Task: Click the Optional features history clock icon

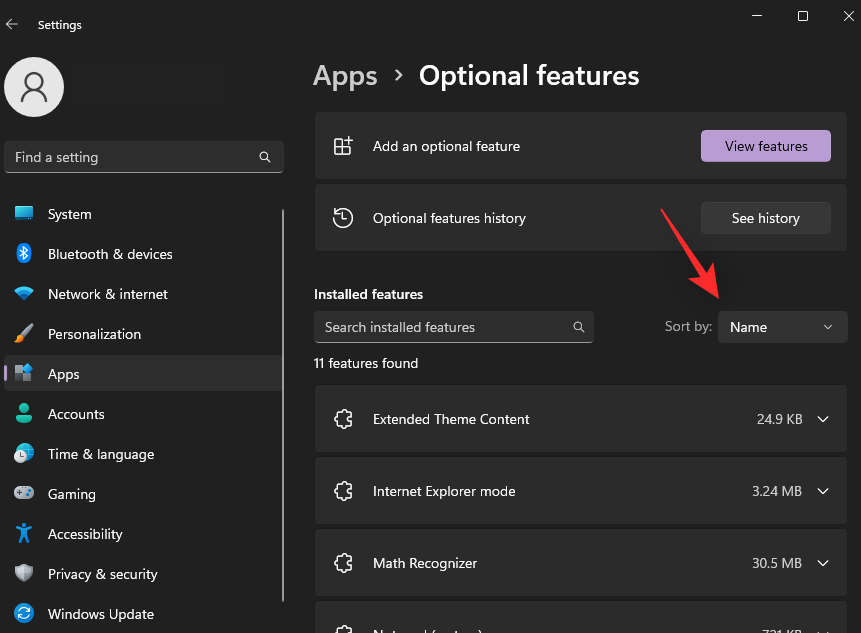Action: pyautogui.click(x=343, y=218)
